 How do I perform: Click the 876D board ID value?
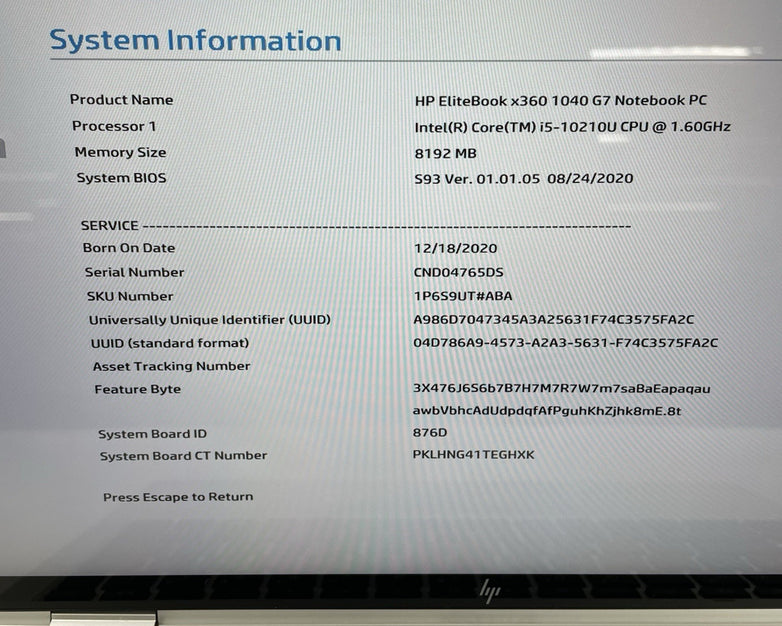coord(430,432)
